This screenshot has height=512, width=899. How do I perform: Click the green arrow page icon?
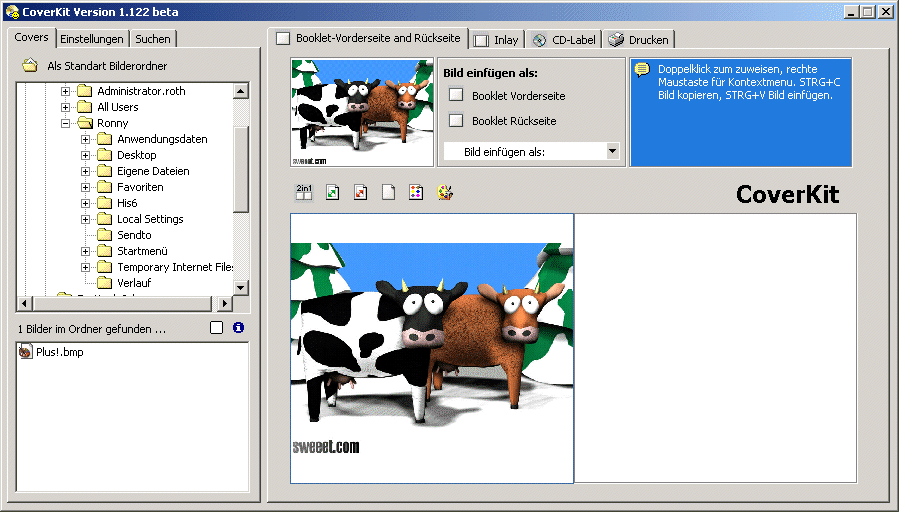332,192
